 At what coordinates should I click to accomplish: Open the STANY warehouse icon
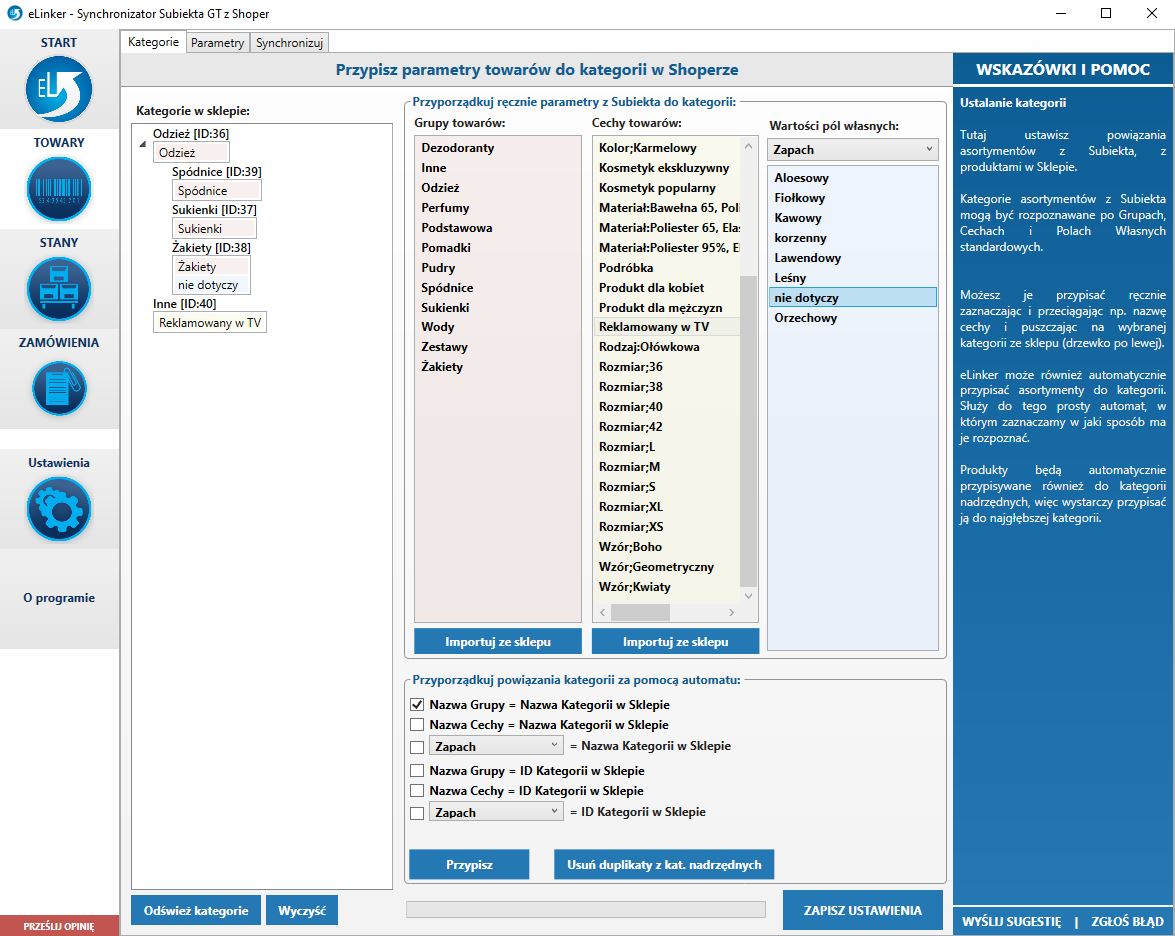(x=59, y=289)
